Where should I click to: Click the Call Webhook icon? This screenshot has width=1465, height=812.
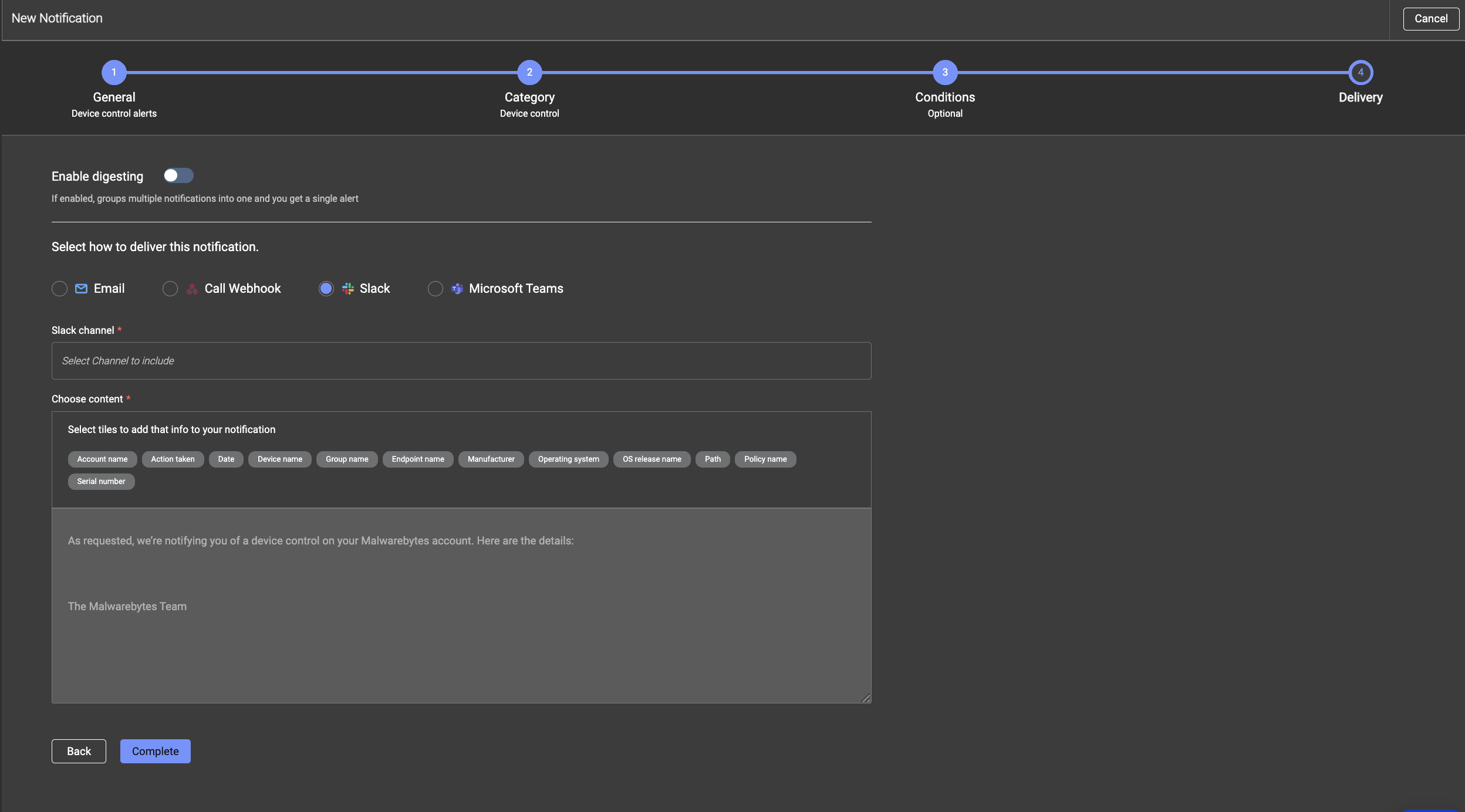click(192, 289)
